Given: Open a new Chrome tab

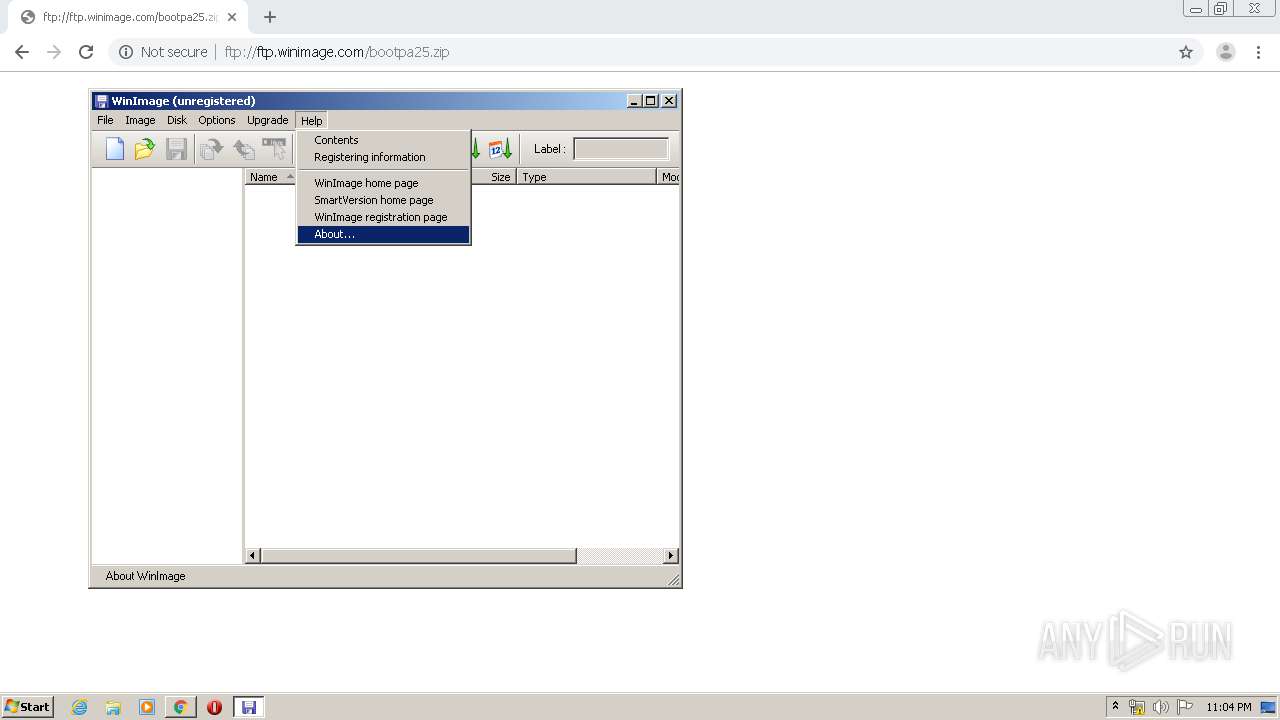Looking at the screenshot, I should (x=270, y=17).
